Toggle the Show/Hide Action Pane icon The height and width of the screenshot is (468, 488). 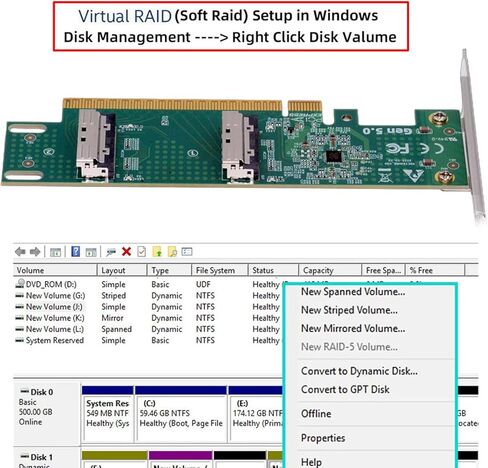(91, 252)
